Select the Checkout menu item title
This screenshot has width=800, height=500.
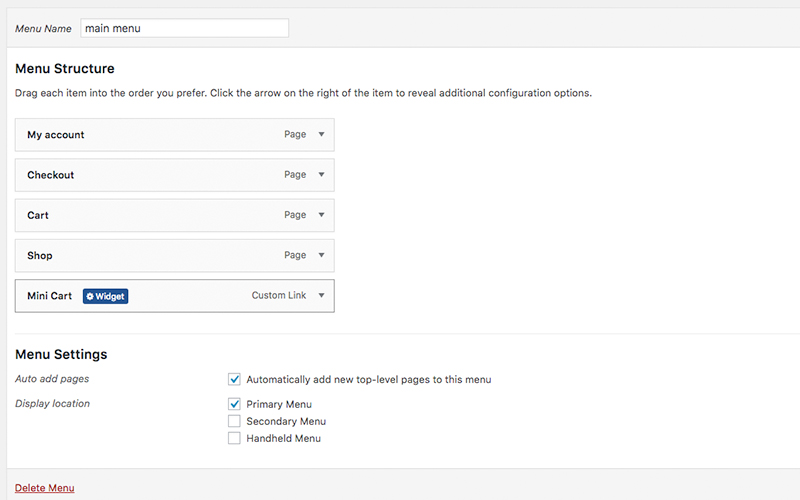pyautogui.click(x=51, y=175)
